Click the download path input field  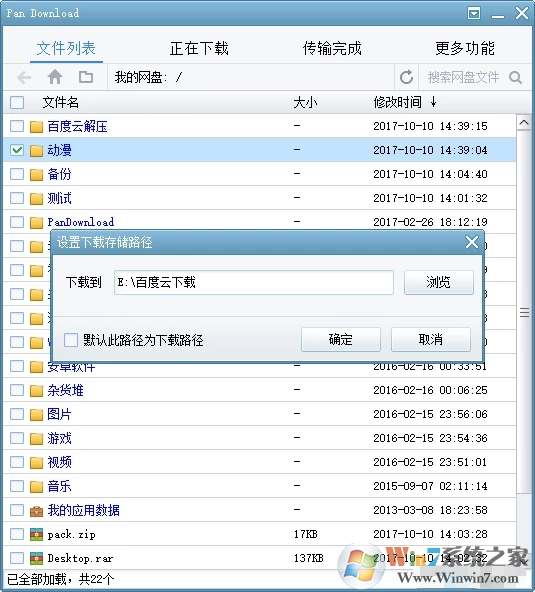coord(254,282)
